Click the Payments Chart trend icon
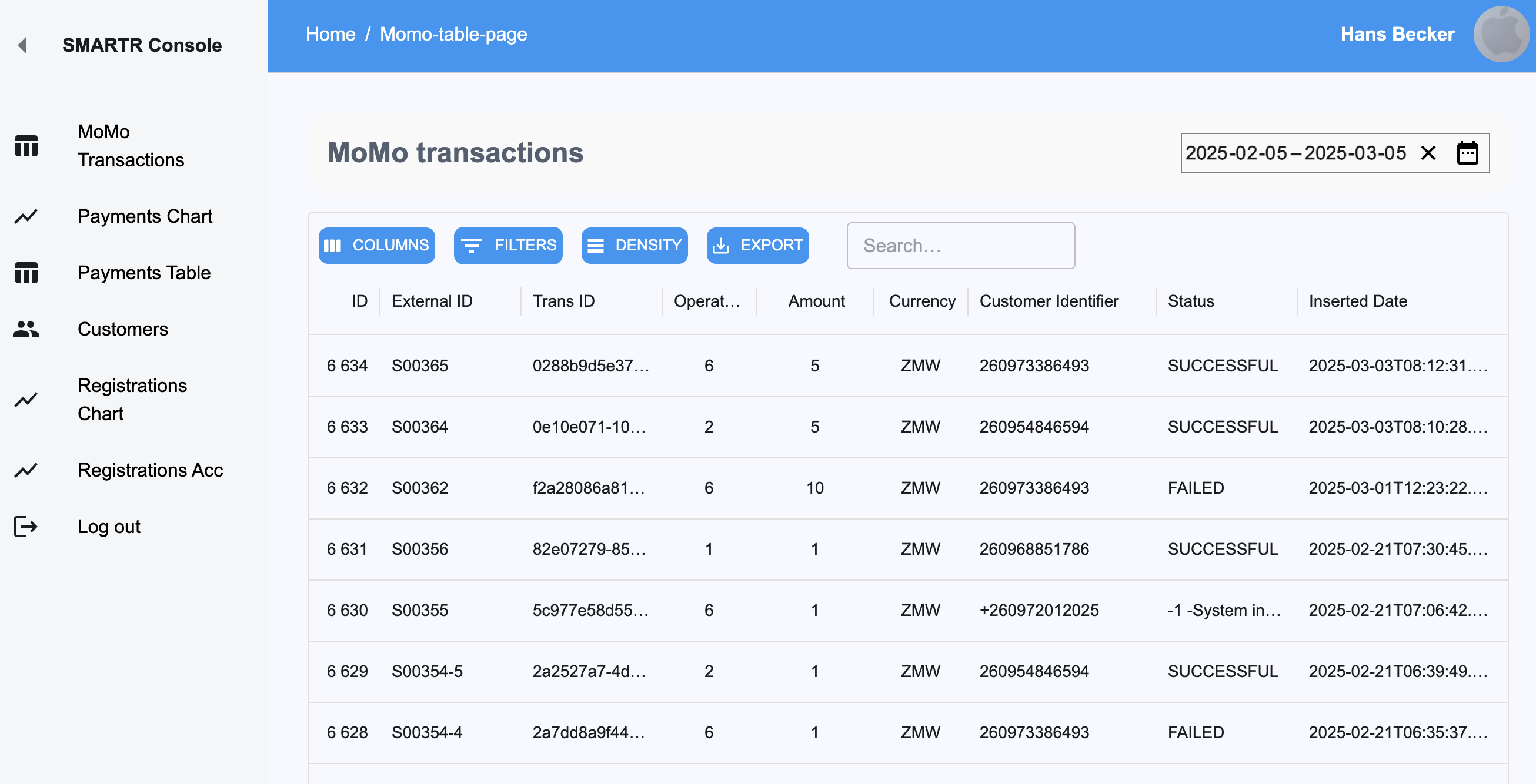Image resolution: width=1536 pixels, height=784 pixels. [26, 216]
